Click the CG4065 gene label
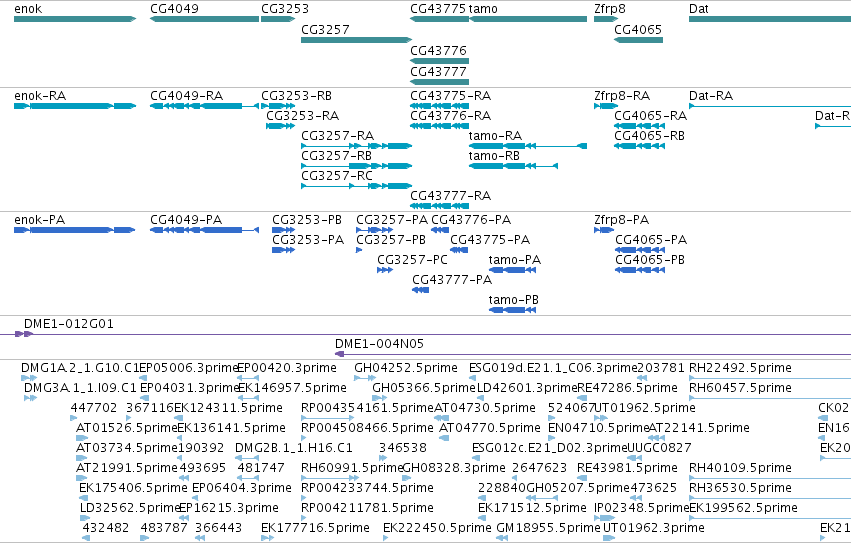This screenshot has height=543, width=851. point(638,29)
